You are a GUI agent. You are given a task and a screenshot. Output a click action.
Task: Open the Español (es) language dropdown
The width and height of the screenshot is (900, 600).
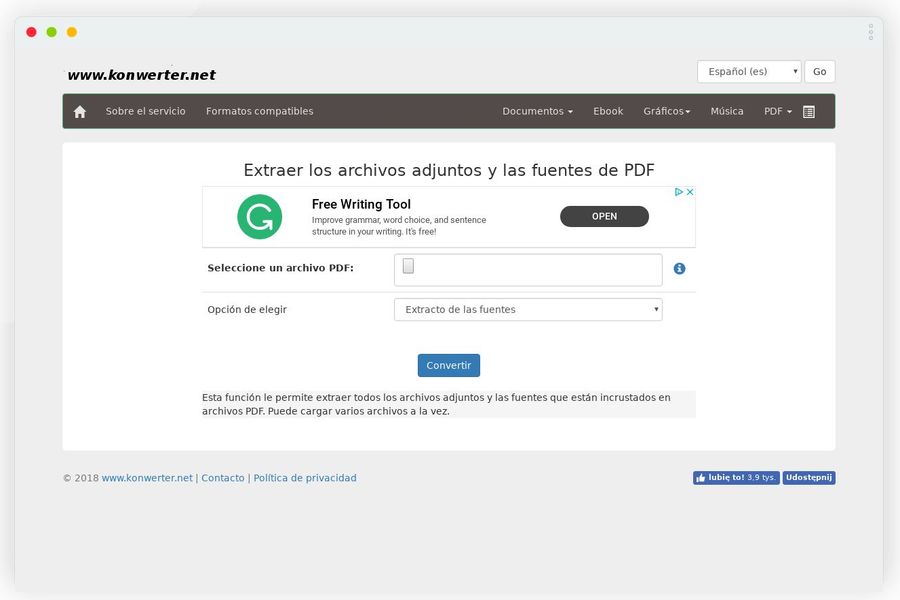coord(749,72)
